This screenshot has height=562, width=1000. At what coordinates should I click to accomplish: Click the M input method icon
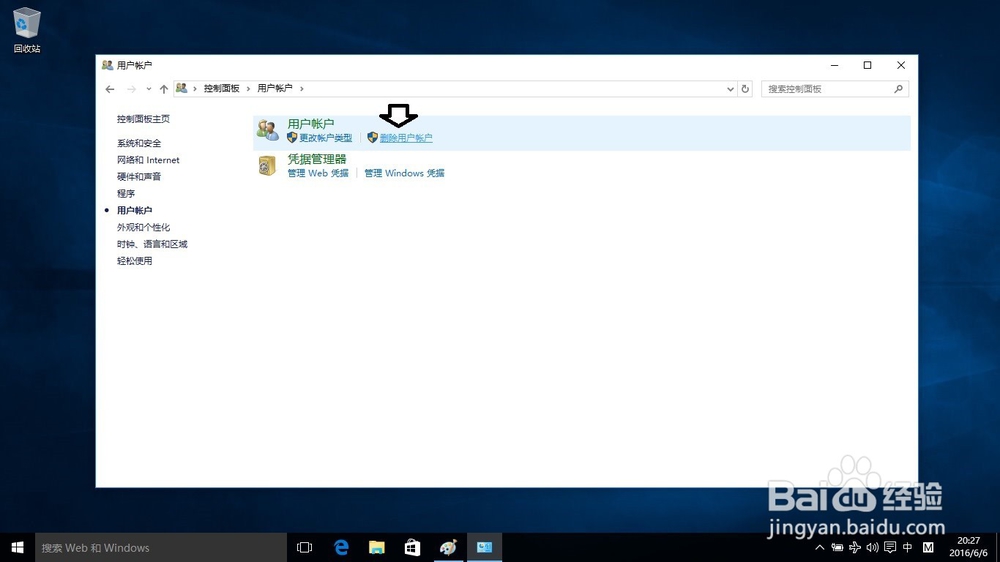click(928, 547)
